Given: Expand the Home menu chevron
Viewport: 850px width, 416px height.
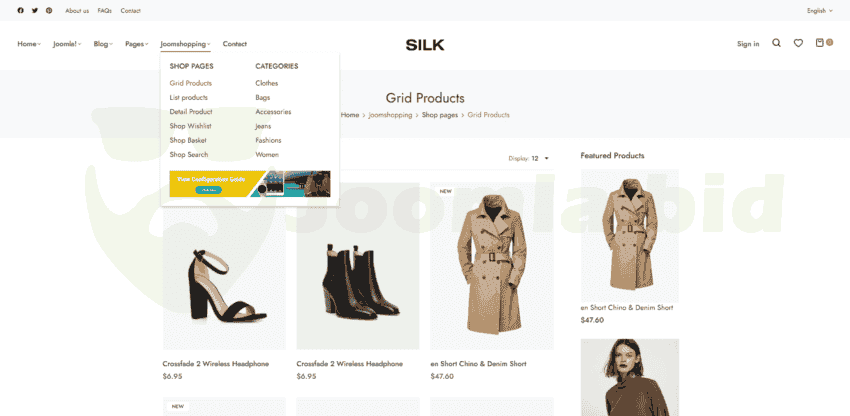Looking at the screenshot, I should [x=39, y=44].
